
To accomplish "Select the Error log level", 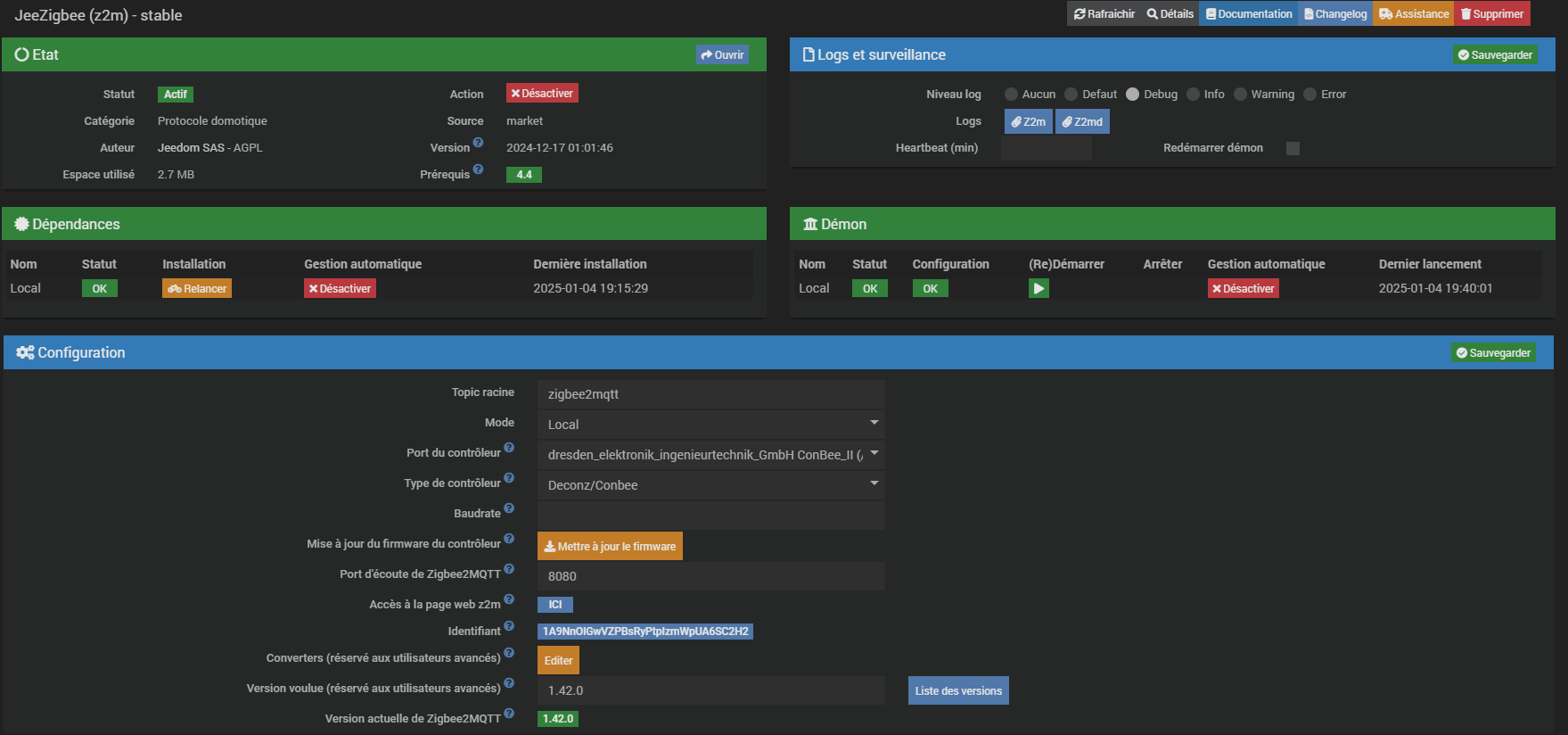I will (x=1309, y=94).
